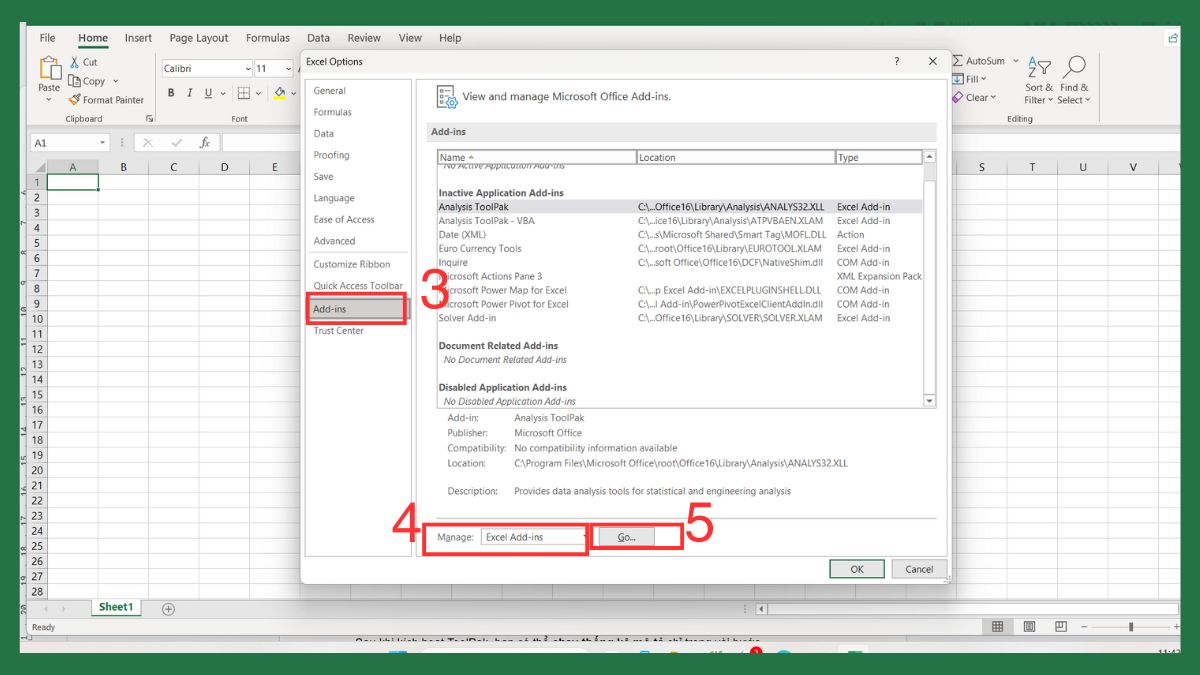Select the Solver Add-in list entry

468,318
